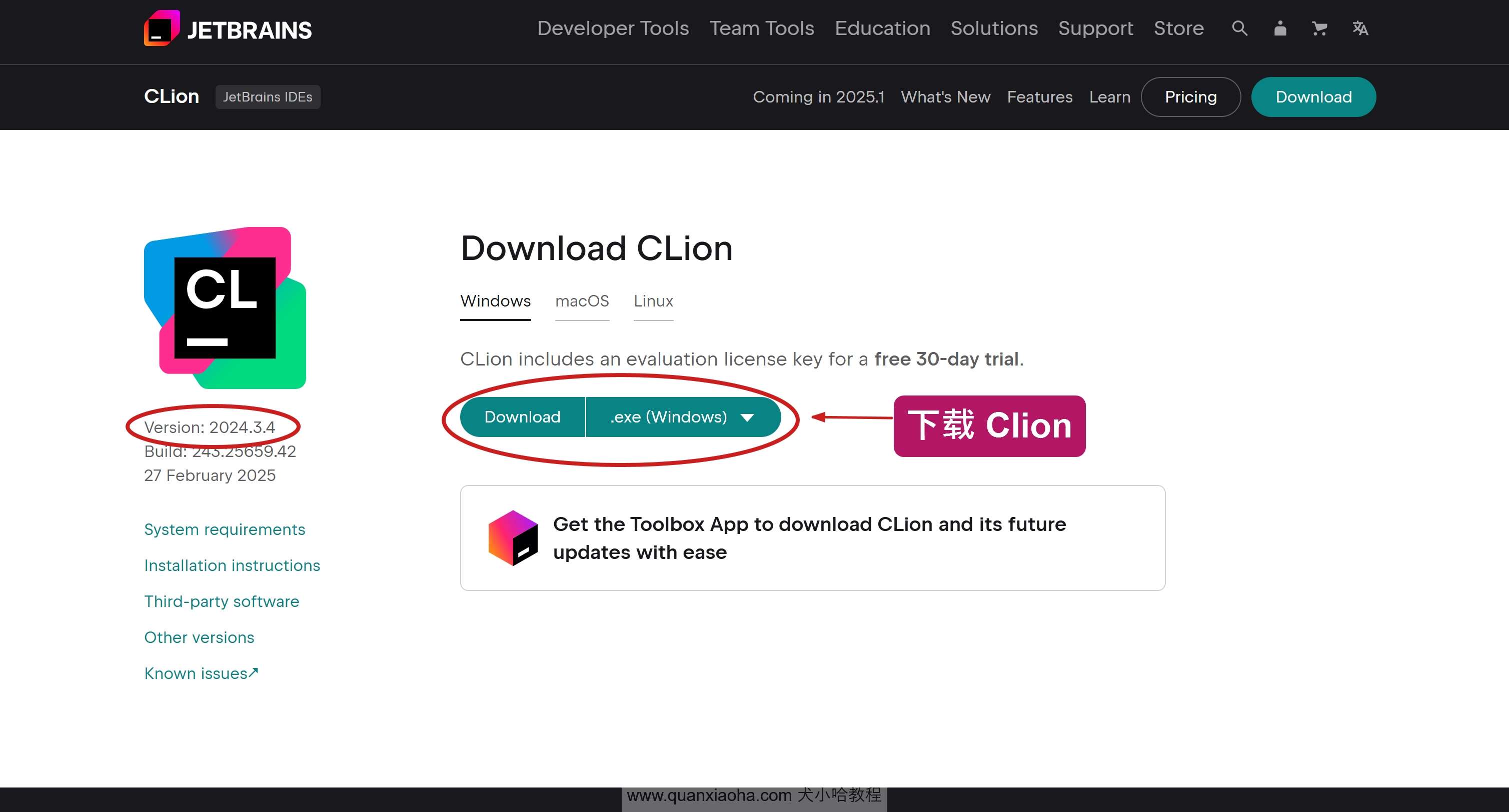
Task: Click the Other versions text link
Action: pos(199,637)
